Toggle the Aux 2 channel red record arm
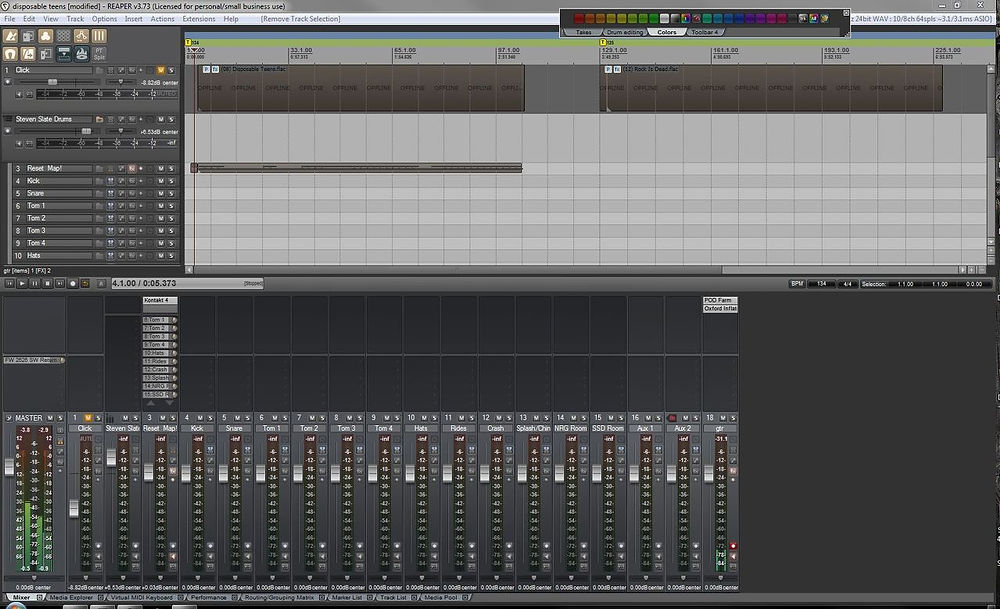The image size is (1000, 609). (672, 418)
